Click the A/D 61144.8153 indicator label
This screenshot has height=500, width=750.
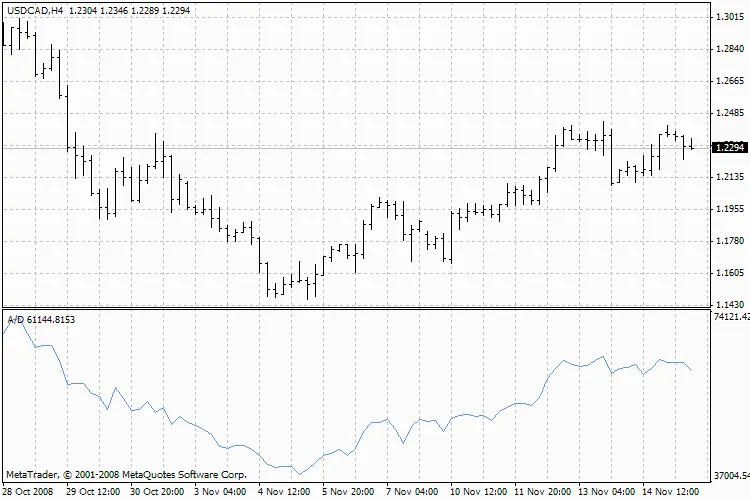(41, 319)
